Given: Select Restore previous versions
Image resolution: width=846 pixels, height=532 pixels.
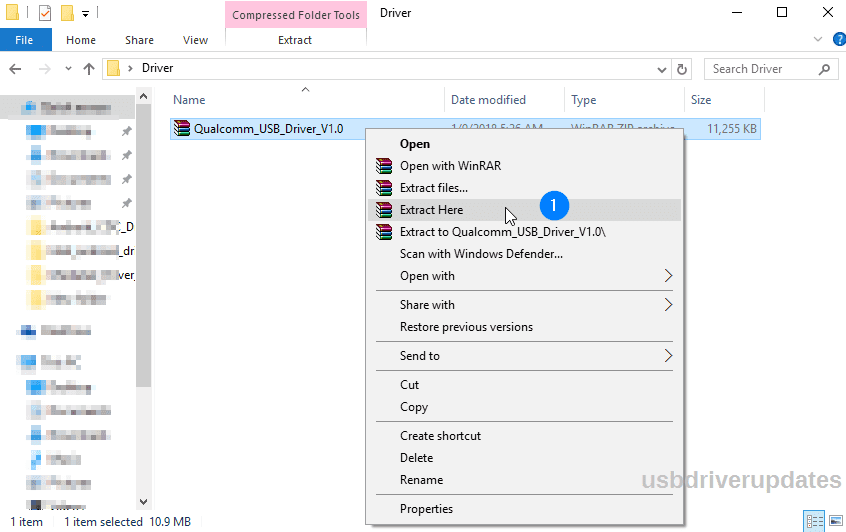Looking at the screenshot, I should [x=524, y=327].
